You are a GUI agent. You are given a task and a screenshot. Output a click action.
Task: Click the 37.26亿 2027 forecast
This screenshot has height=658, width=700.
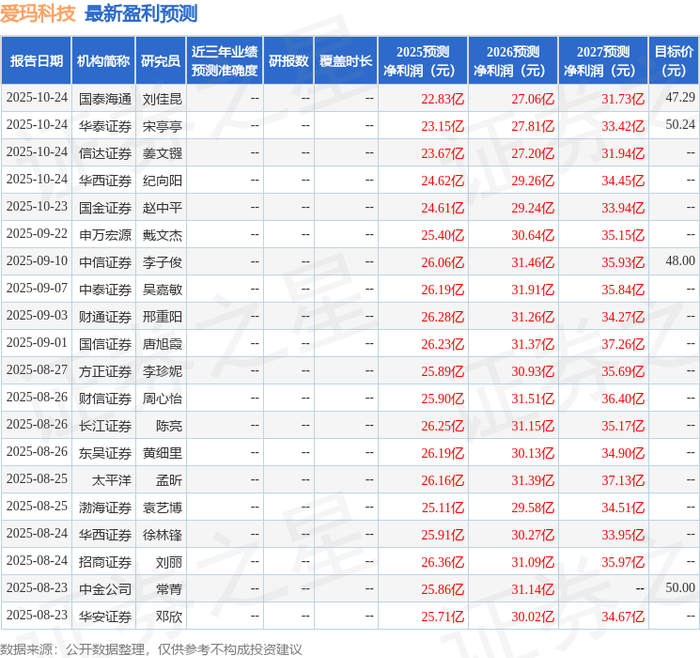click(623, 344)
